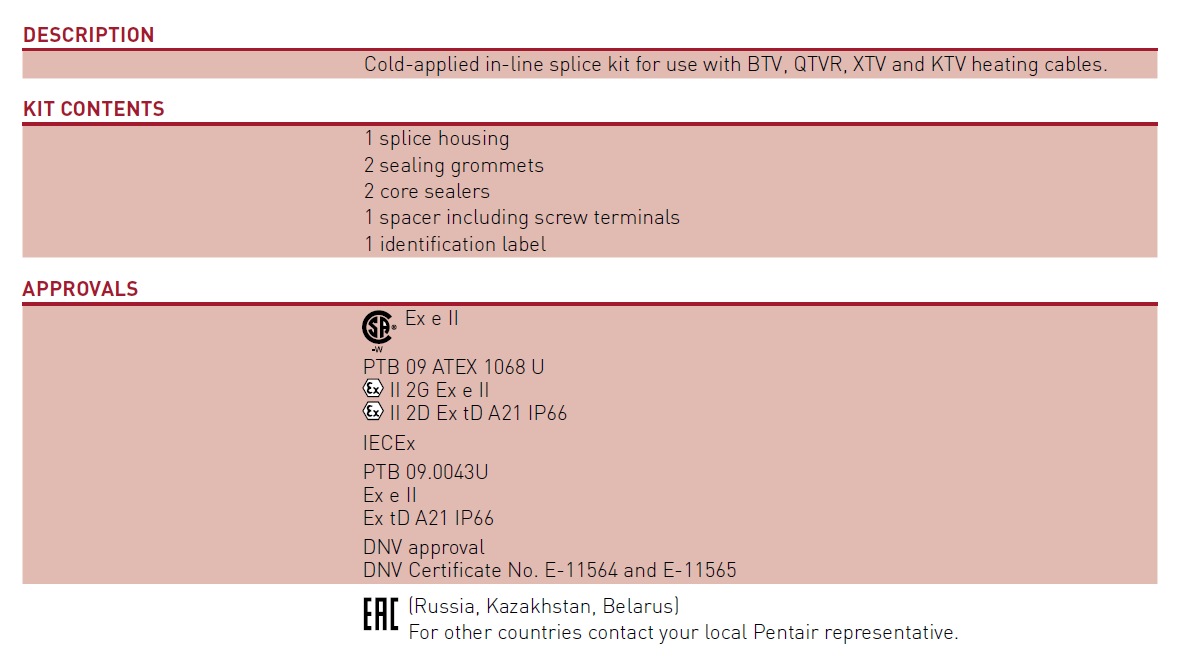Click the cold-applied splice kit description text
1179x652 pixels.
[735, 65]
